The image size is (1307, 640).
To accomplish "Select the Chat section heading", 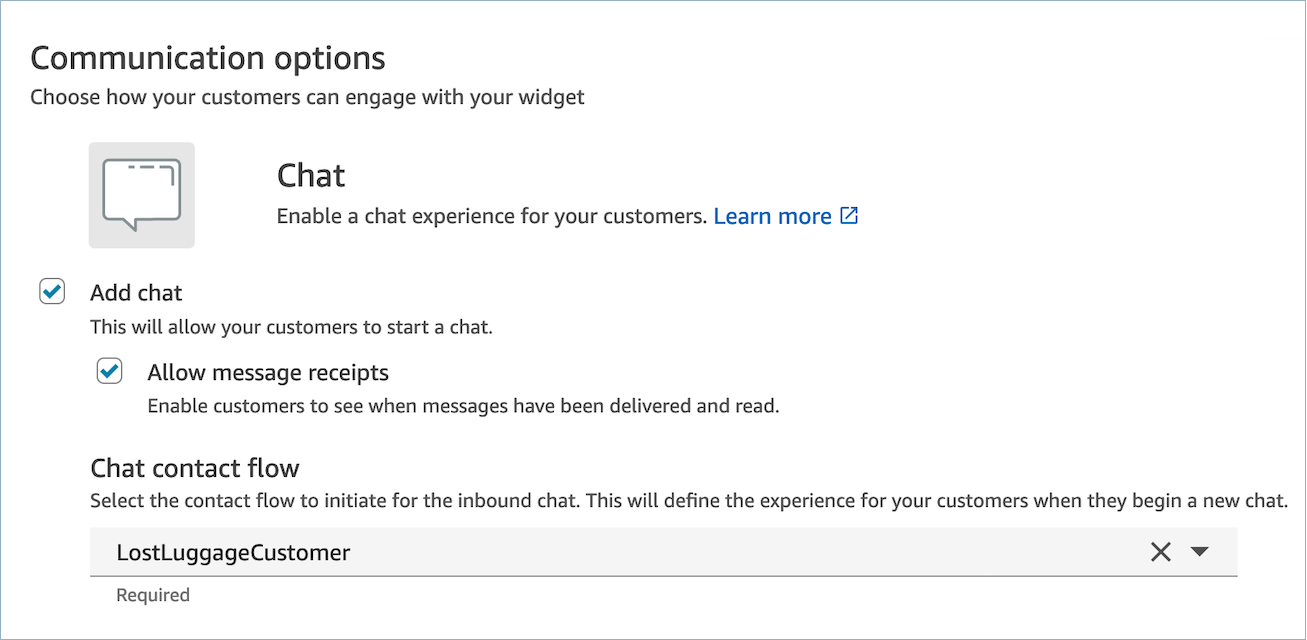I will (x=311, y=175).
